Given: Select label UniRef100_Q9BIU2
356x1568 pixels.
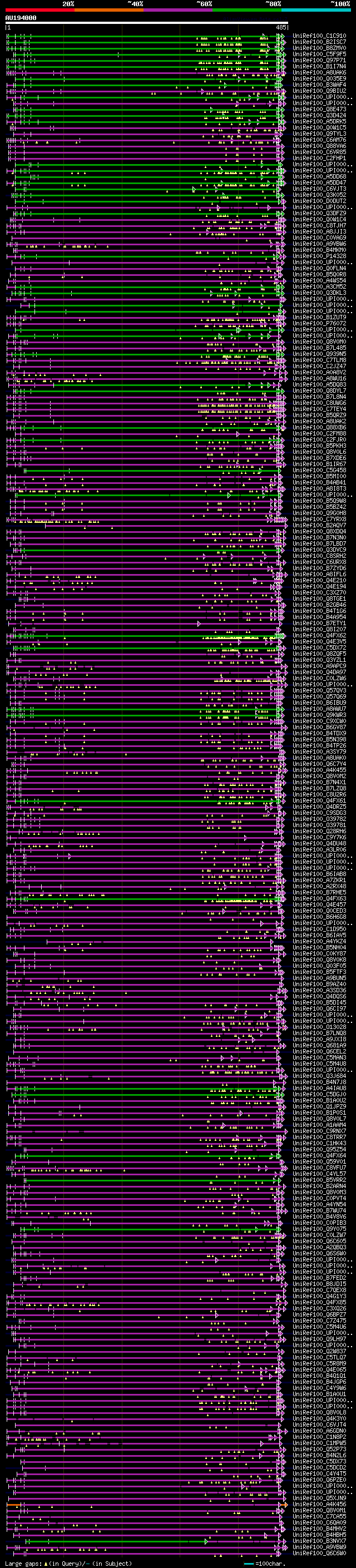Looking at the screenshot, I should pos(319,91).
